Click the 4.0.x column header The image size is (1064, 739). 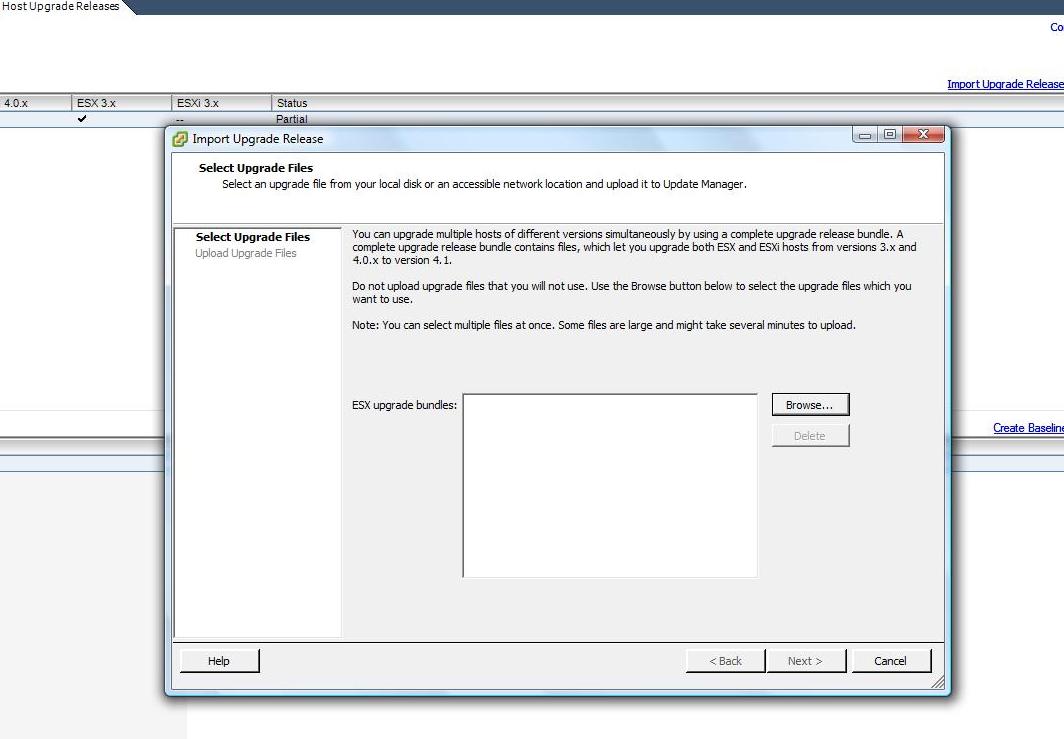tap(35, 103)
